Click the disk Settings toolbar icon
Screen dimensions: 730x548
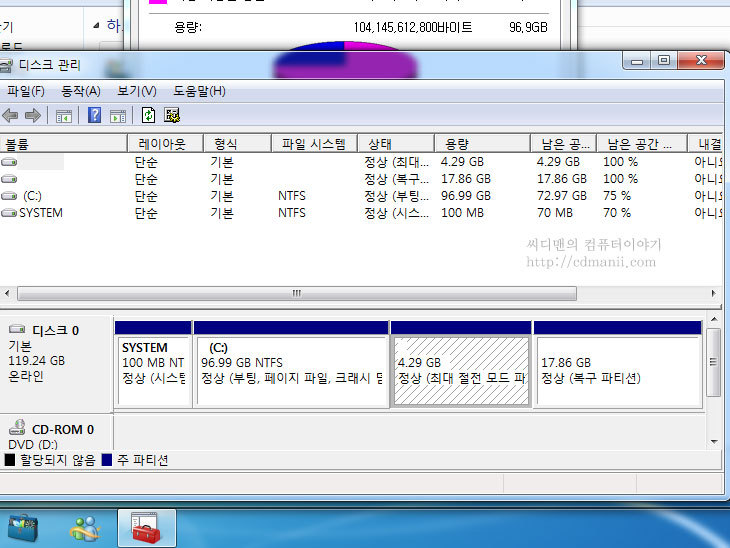click(172, 116)
